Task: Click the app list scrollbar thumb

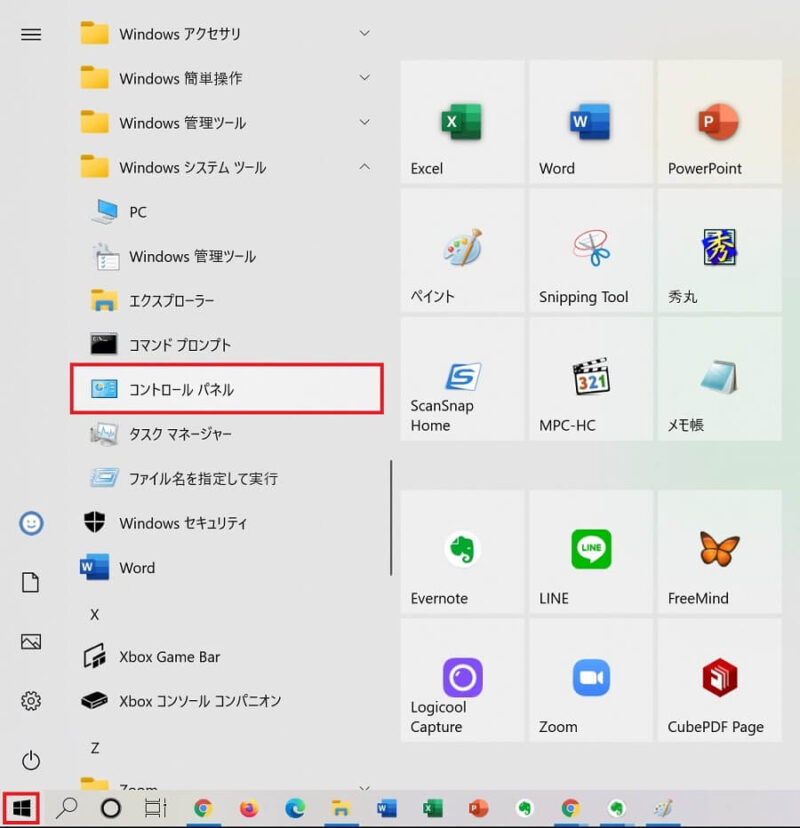Action: click(391, 518)
